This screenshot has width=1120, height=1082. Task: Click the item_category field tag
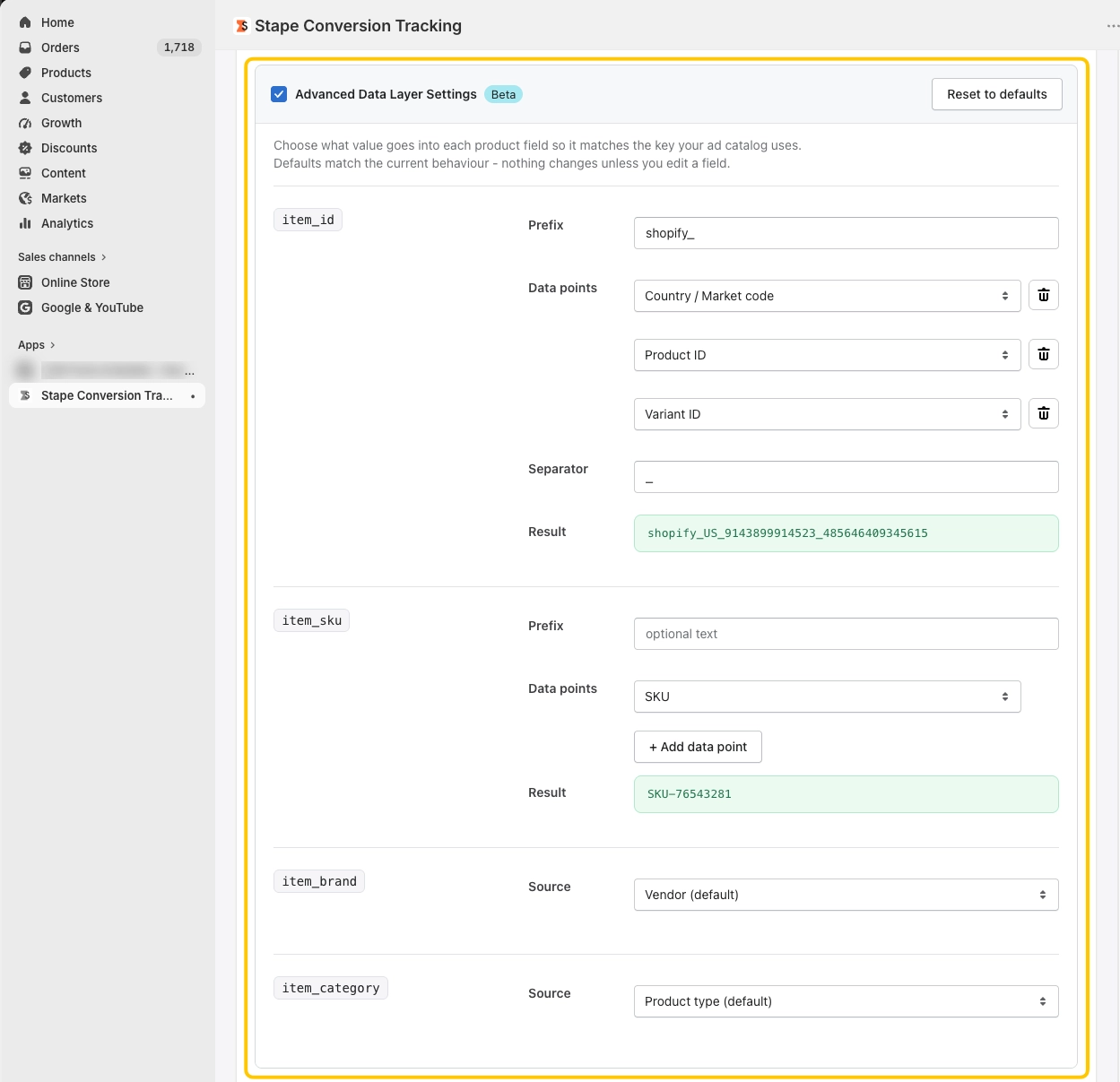click(x=331, y=988)
